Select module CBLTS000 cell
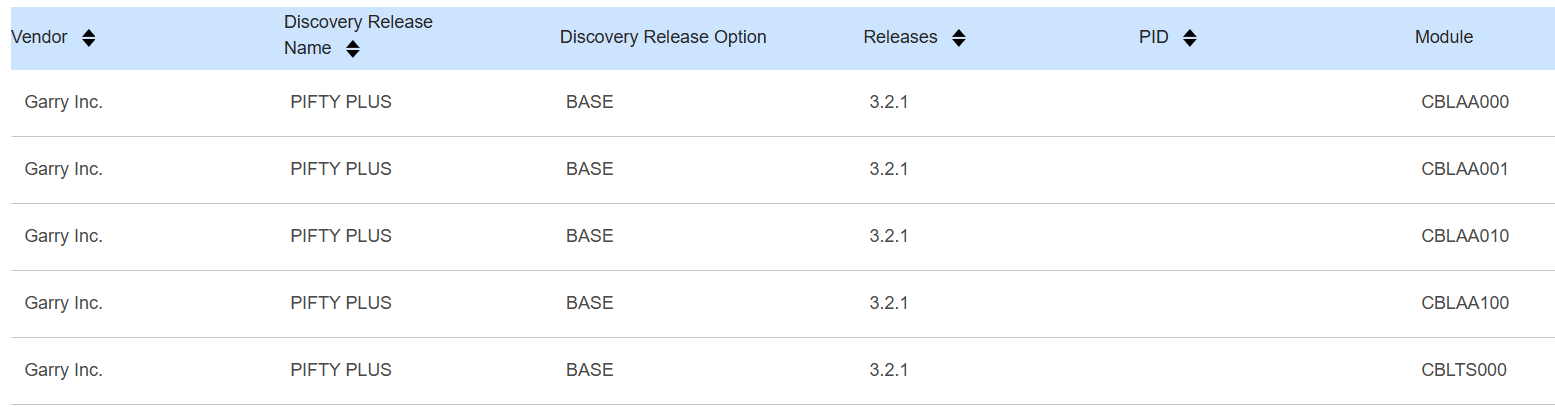The width and height of the screenshot is (1555, 407). click(1463, 370)
